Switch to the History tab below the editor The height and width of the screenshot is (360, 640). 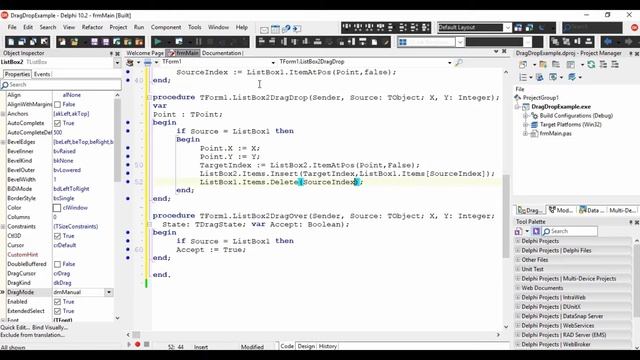[x=327, y=346]
